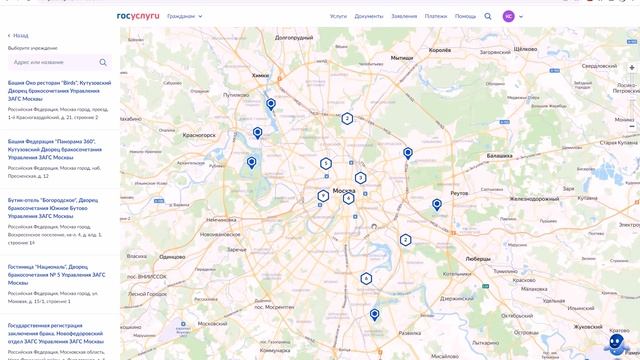Open the cluster marker labeled 5
The width and height of the screenshot is (640, 360).
(326, 164)
